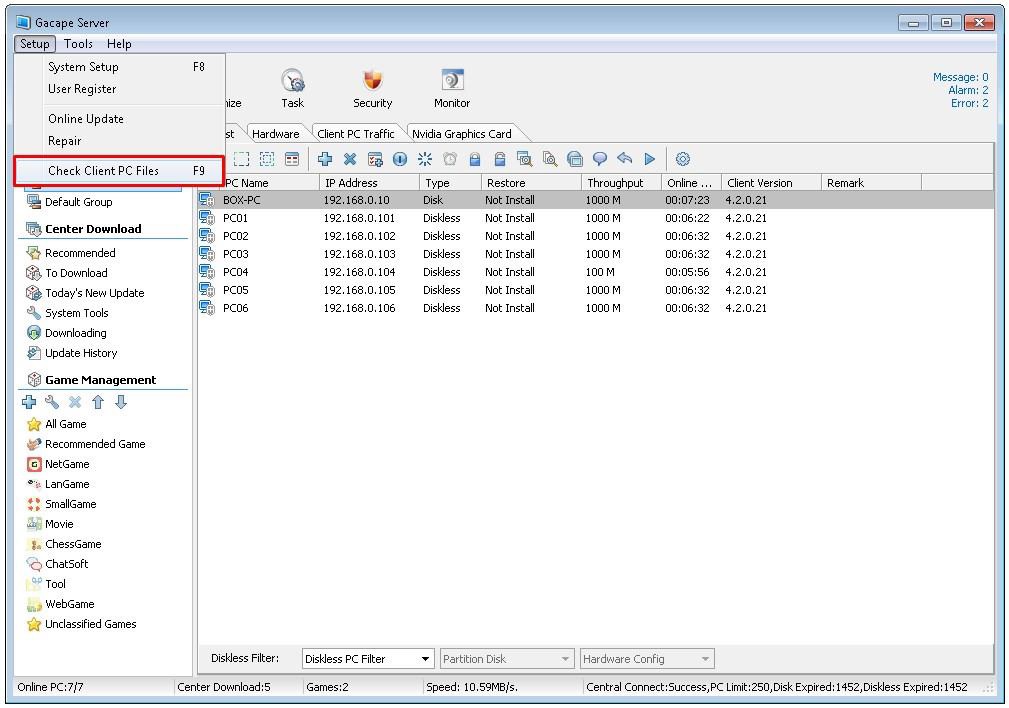Expand the Partition Disk dropdown
The height and width of the screenshot is (708, 1009).
pos(507,658)
